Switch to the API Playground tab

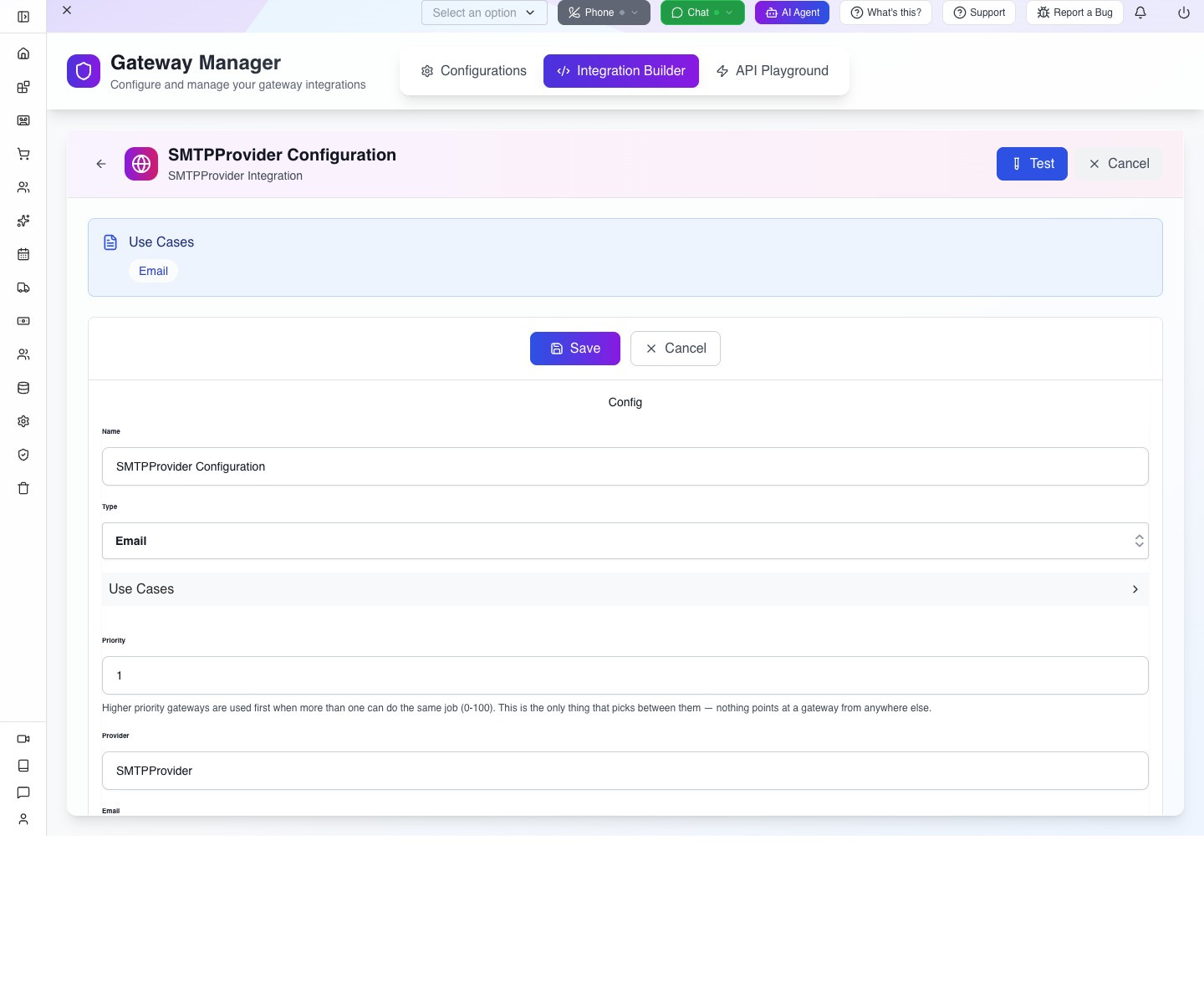[772, 71]
